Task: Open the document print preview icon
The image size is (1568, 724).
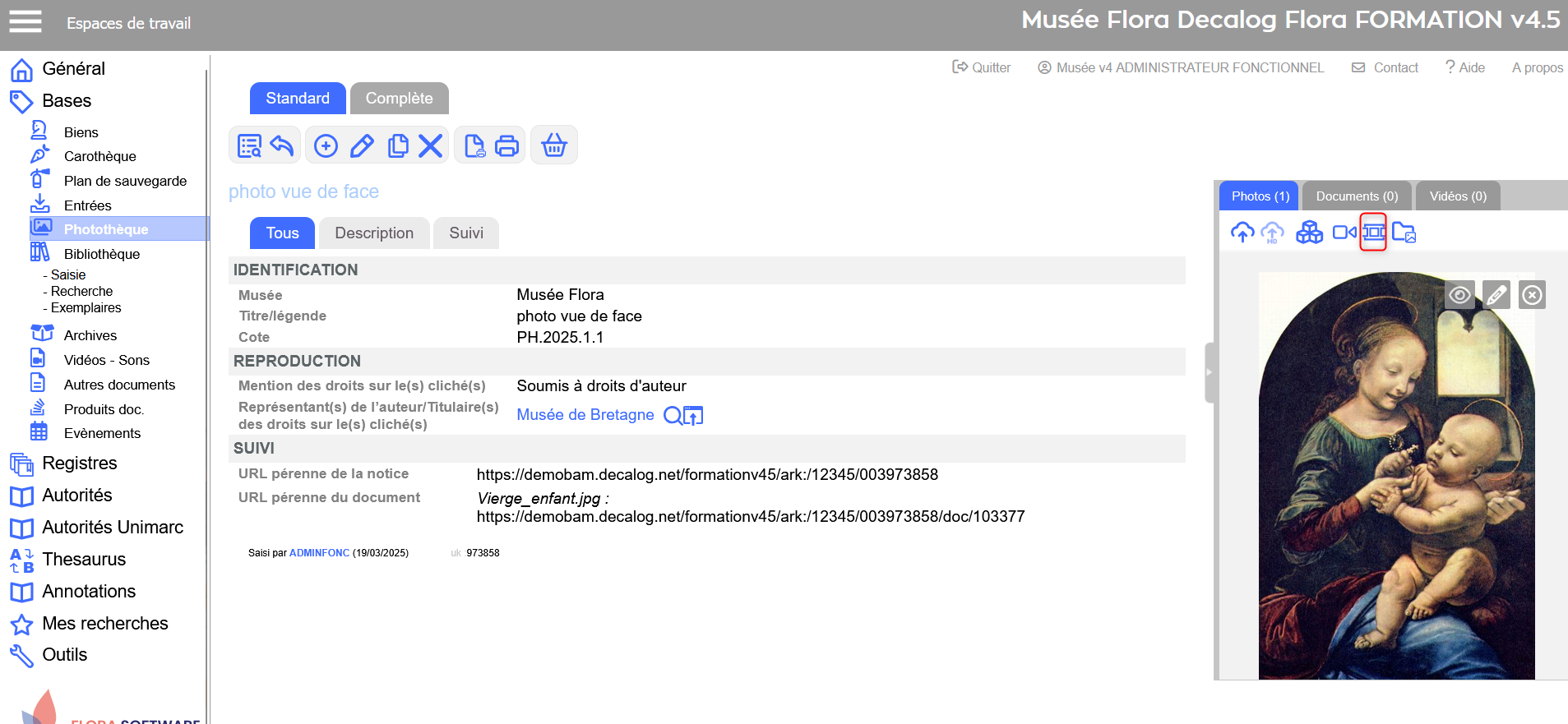Action: pos(474,145)
